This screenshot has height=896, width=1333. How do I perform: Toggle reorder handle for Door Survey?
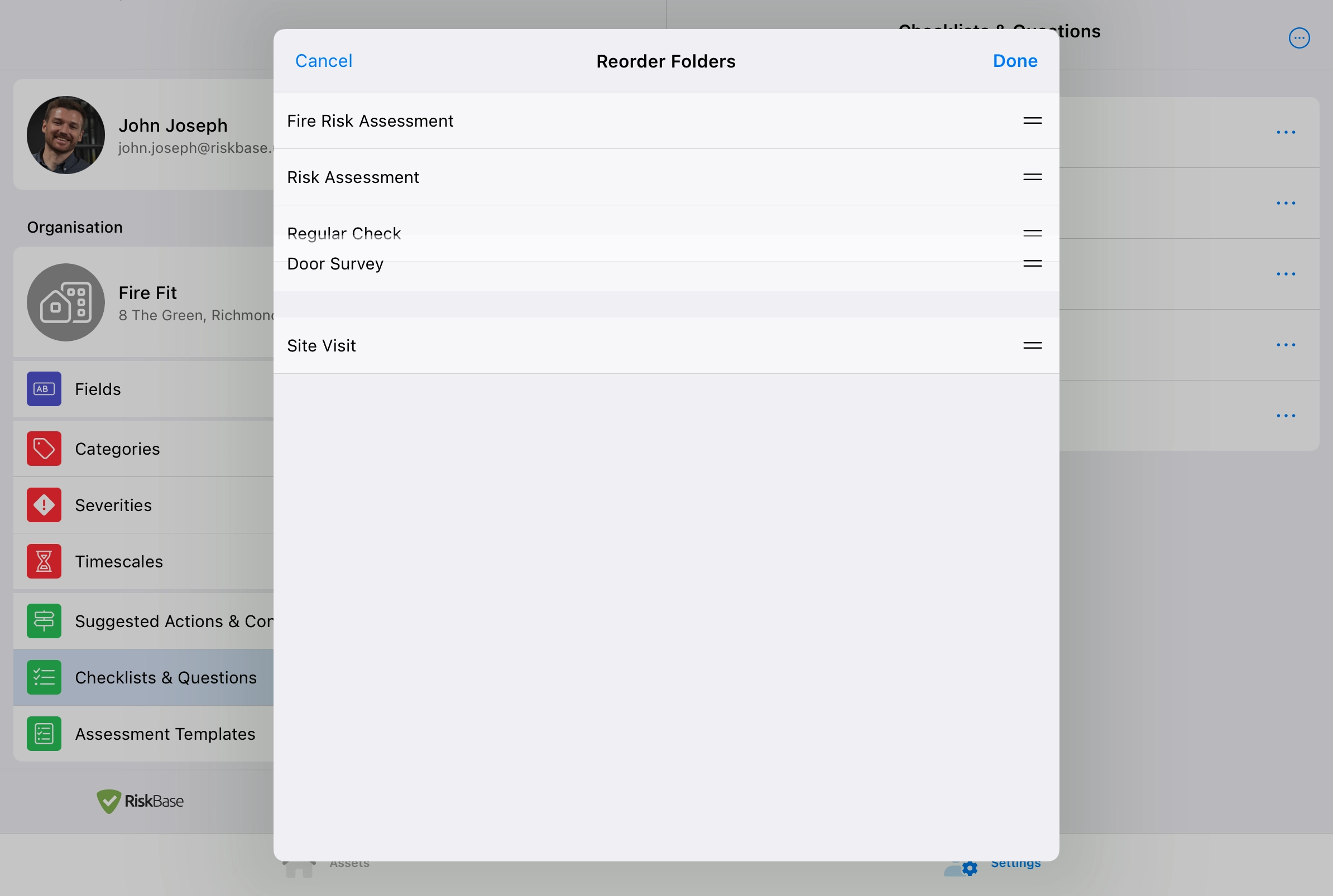pyautogui.click(x=1032, y=263)
